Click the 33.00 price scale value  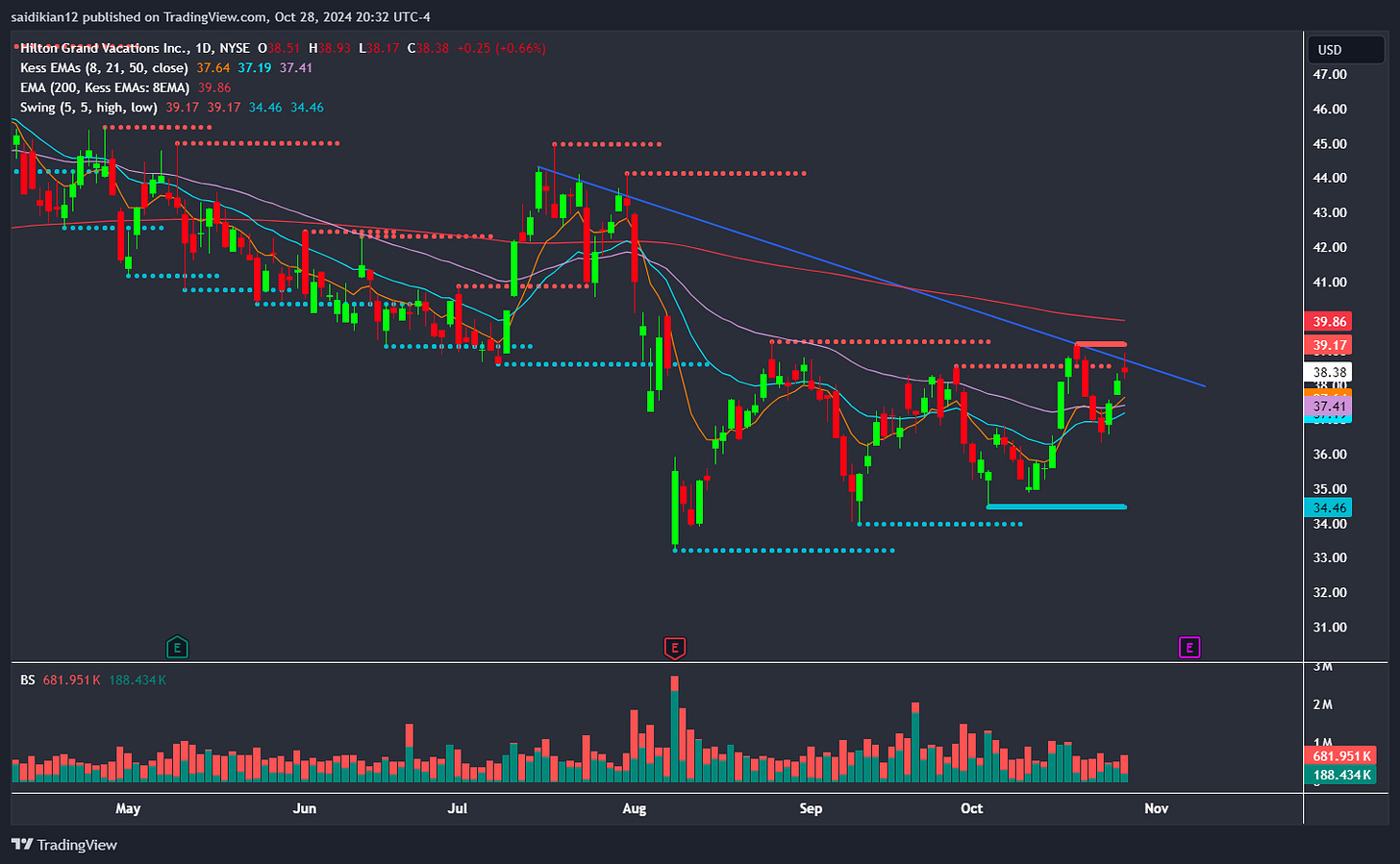point(1330,558)
